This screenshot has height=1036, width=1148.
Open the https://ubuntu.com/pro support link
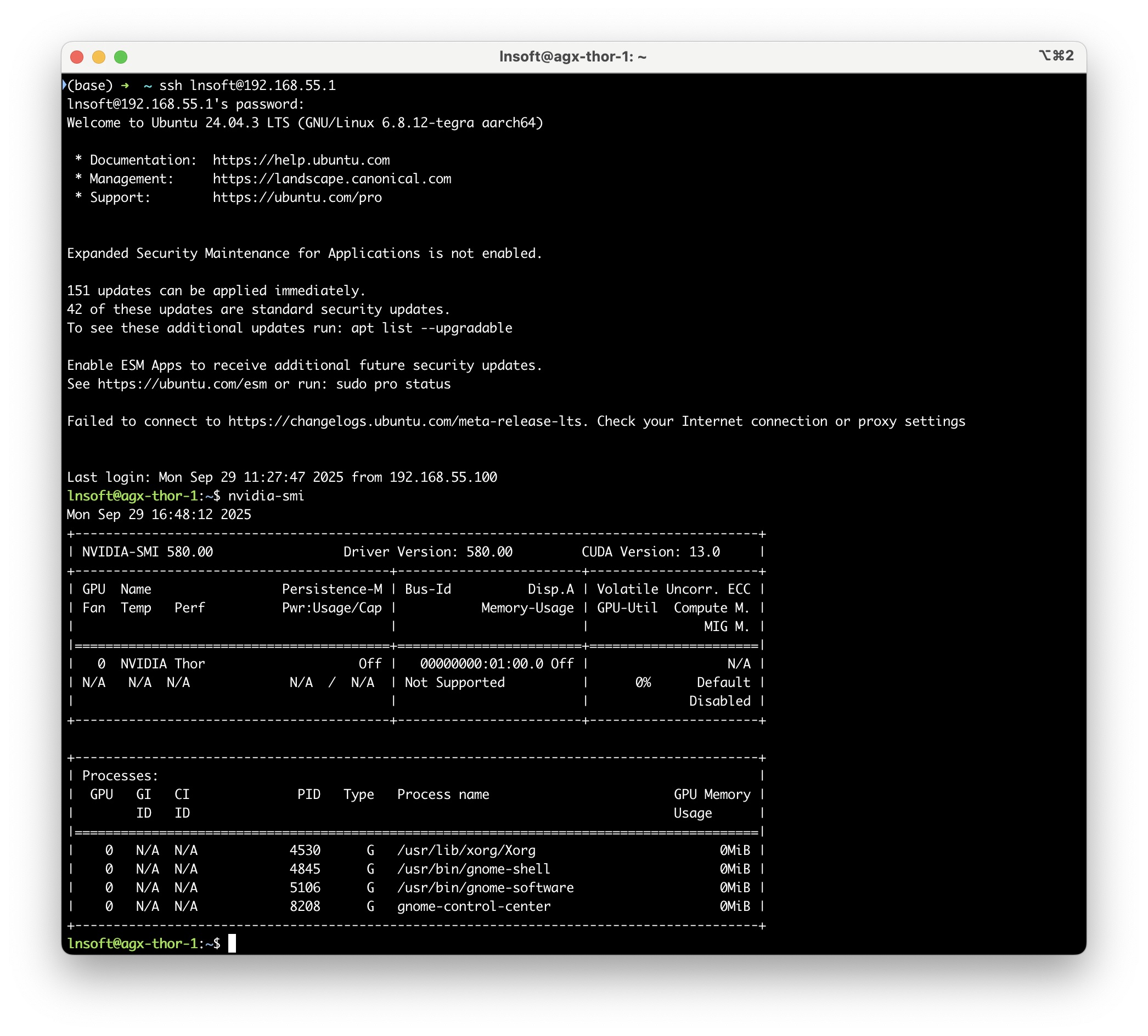point(297,198)
